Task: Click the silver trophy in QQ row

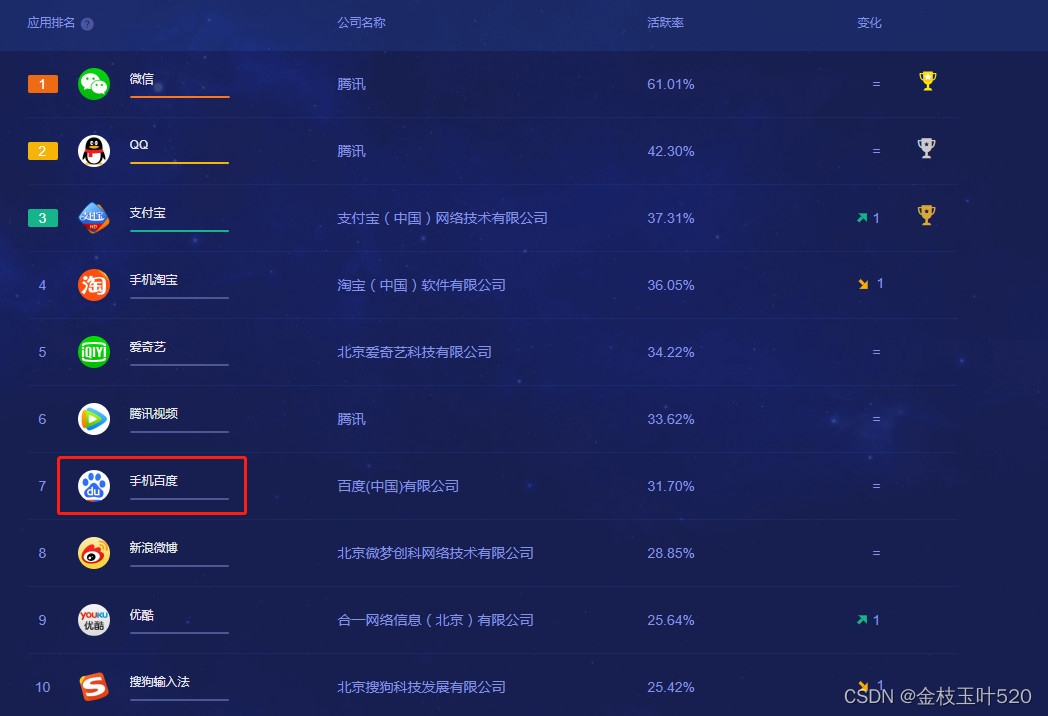Action: coord(926,148)
